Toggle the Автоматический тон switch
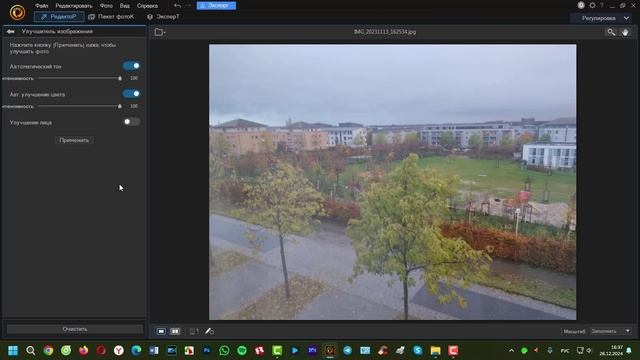The image size is (640, 360). click(131, 66)
